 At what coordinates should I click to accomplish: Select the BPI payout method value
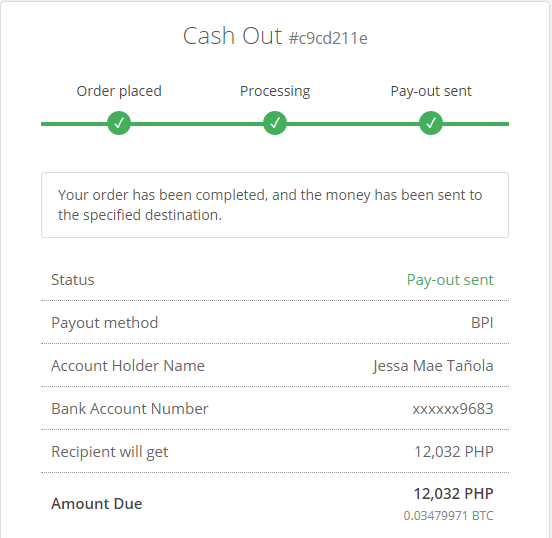pyautogui.click(x=482, y=323)
